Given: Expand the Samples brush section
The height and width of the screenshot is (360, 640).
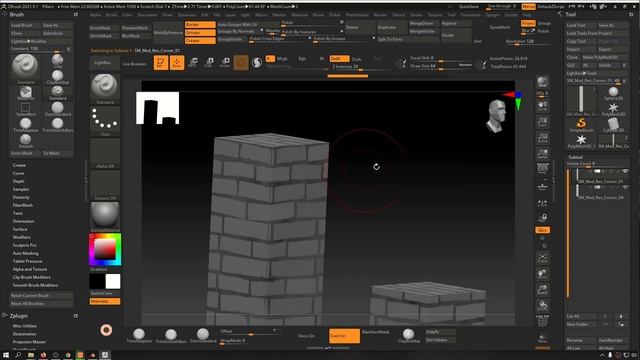Looking at the screenshot, I should (x=21, y=189).
